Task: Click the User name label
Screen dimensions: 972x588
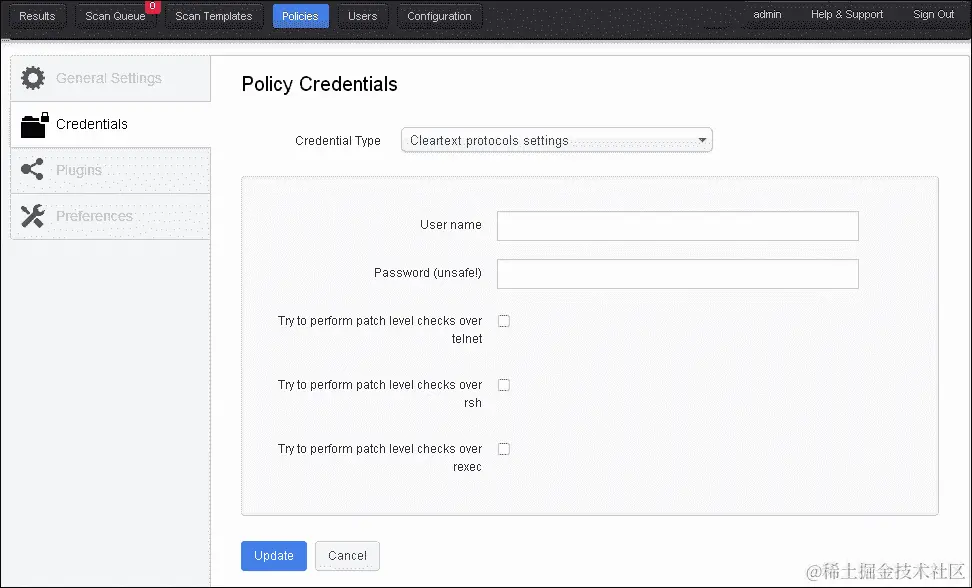Action: 451,225
